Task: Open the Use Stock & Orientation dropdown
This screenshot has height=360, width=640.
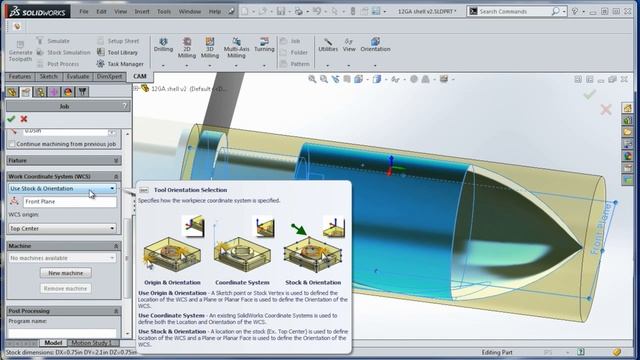Action: coord(62,189)
